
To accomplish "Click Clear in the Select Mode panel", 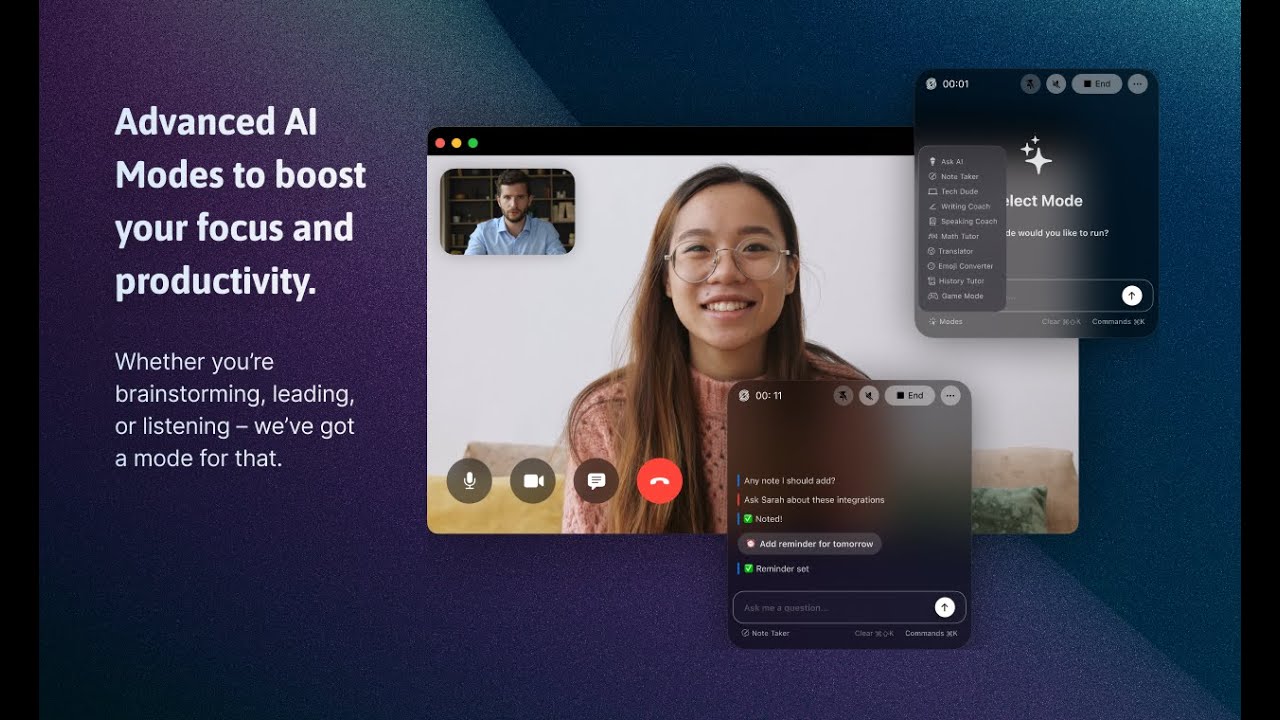I will pyautogui.click(x=1061, y=322).
